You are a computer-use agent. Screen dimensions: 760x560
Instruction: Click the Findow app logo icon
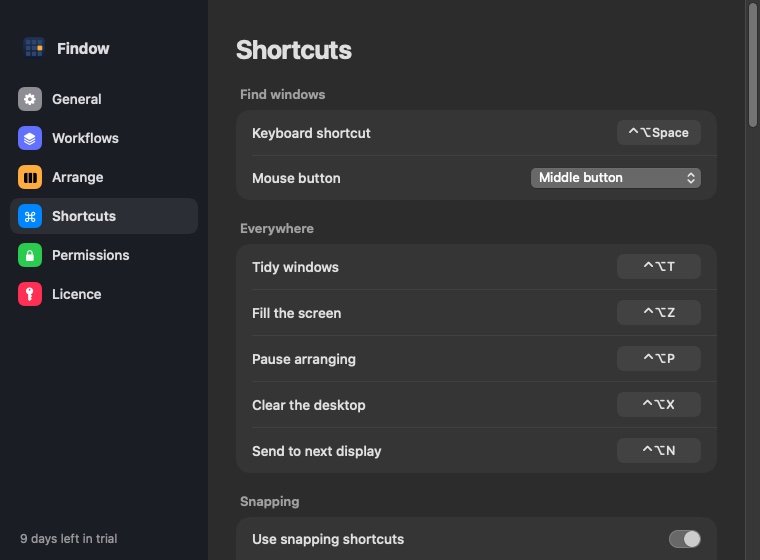click(x=33, y=48)
